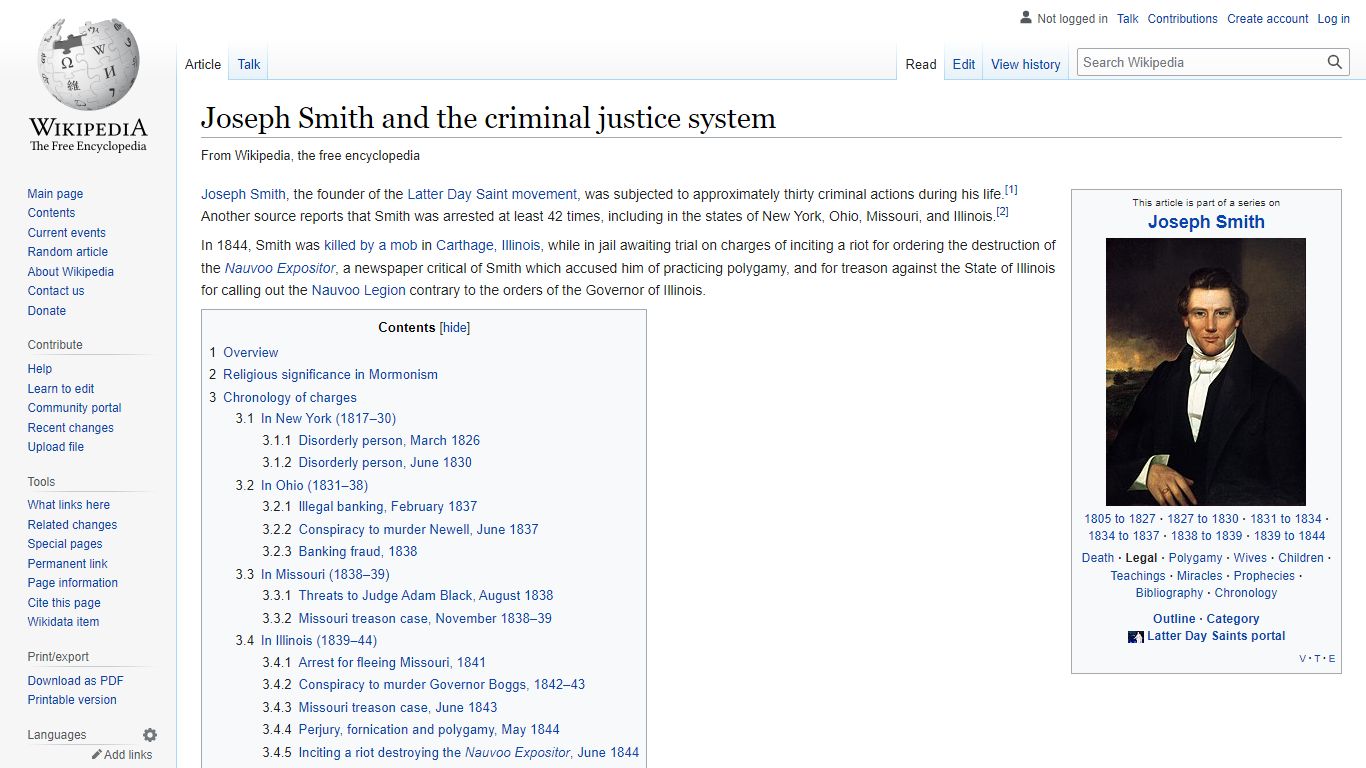
Task: Open Current events in sidebar
Action: point(66,233)
